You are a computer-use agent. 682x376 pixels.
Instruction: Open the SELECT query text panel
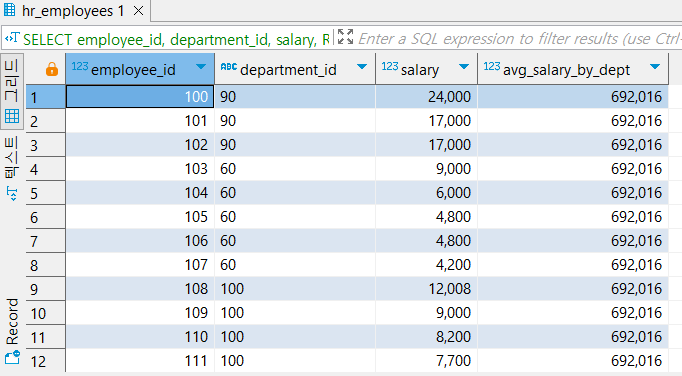[176, 40]
